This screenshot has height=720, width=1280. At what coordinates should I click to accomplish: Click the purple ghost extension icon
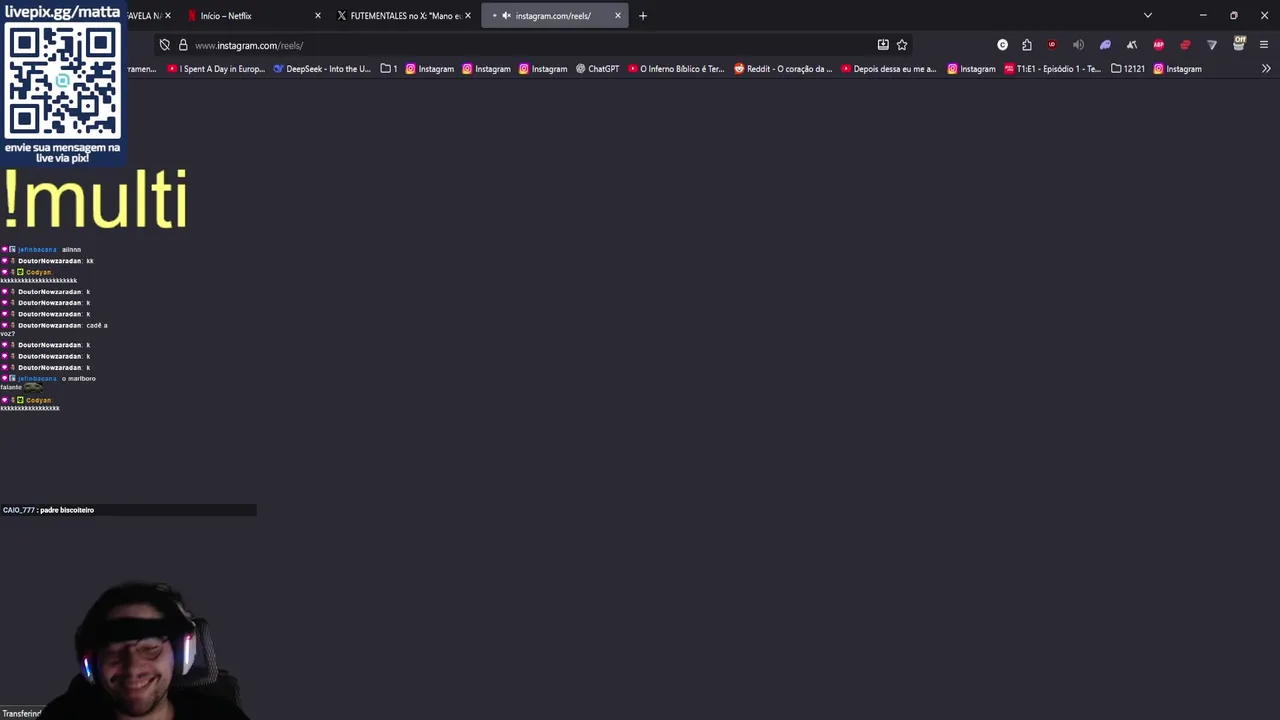click(x=1105, y=45)
